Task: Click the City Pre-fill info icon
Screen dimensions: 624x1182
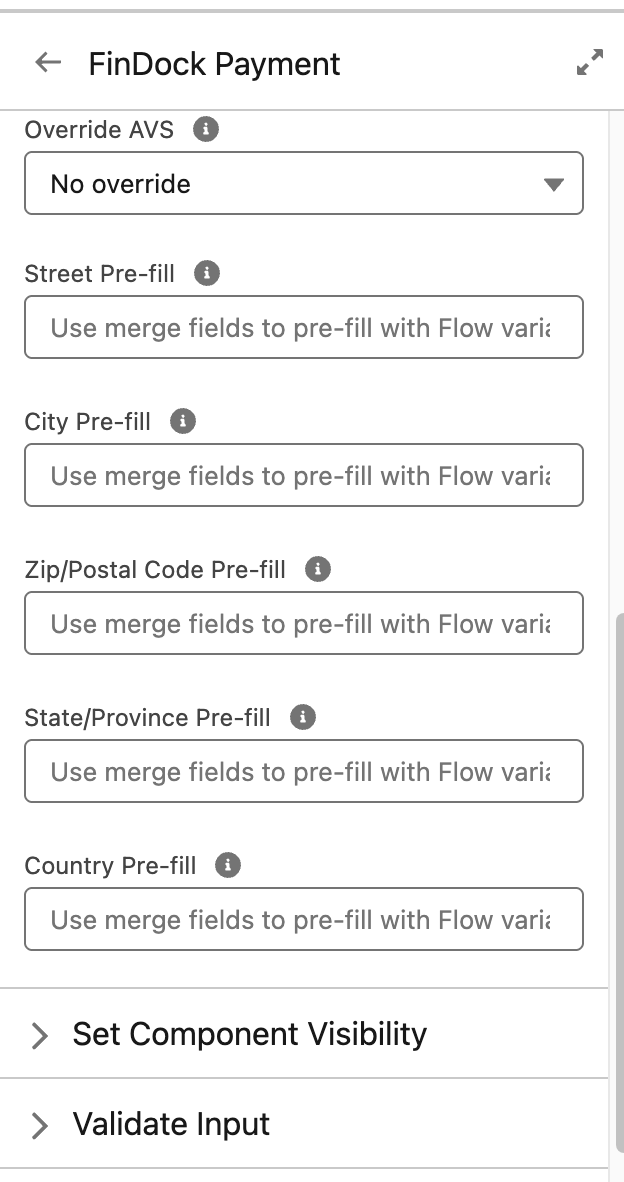Action: tap(181, 421)
